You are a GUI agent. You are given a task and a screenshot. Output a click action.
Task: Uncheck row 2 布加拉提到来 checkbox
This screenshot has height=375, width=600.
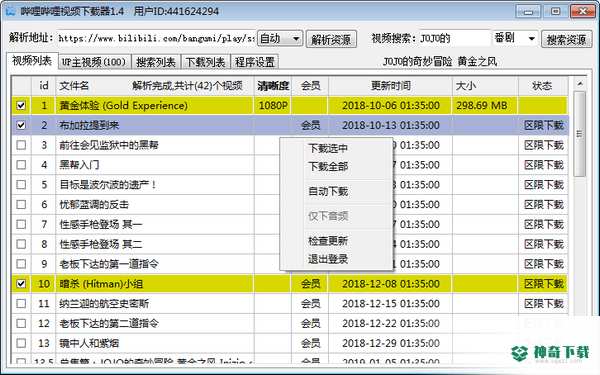[x=21, y=125]
